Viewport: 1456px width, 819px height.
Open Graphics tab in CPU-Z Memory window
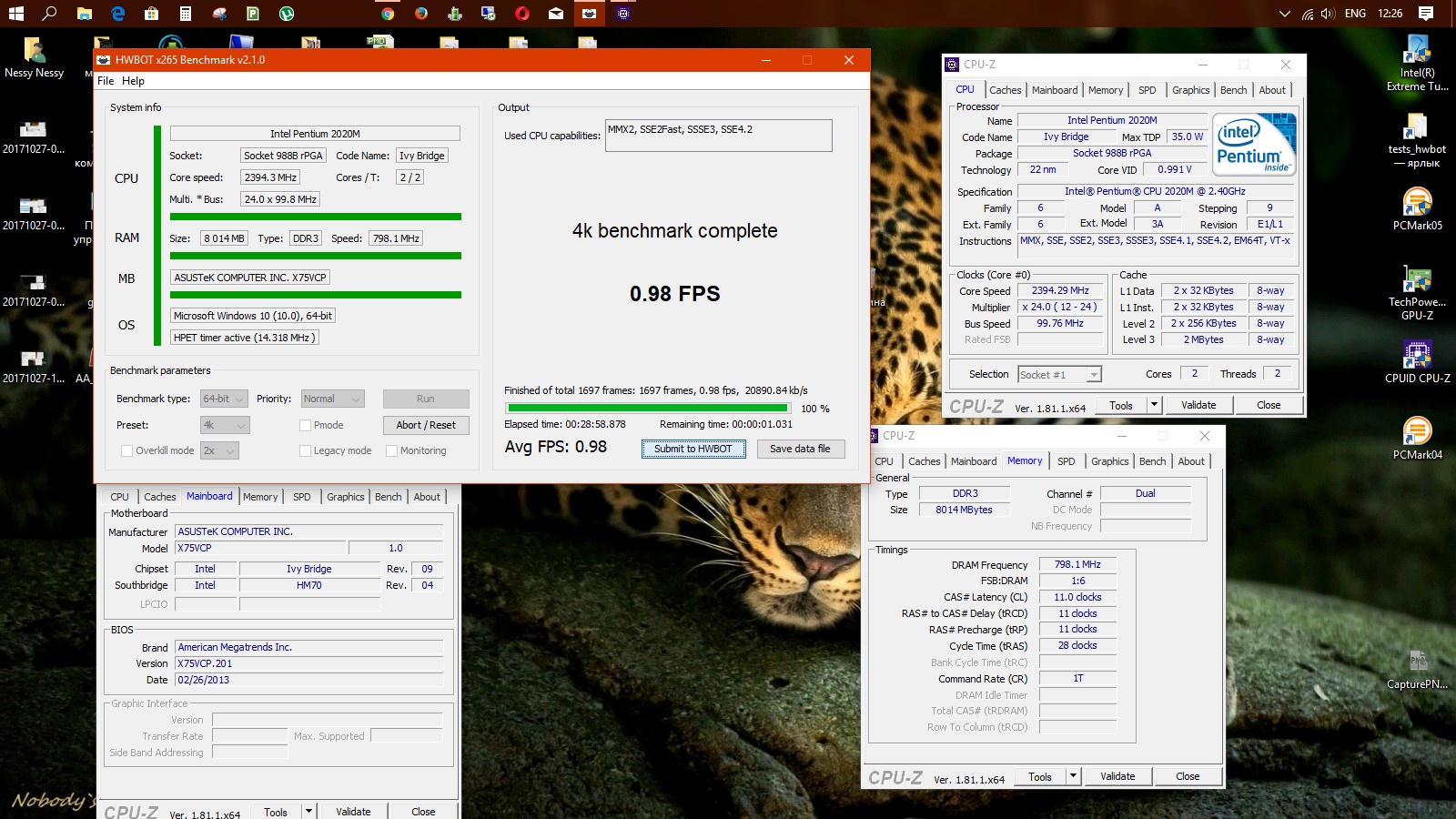(1109, 461)
